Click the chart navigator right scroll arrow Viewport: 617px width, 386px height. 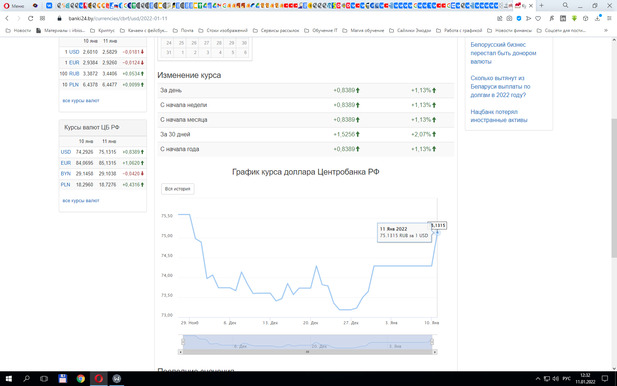tap(434, 352)
